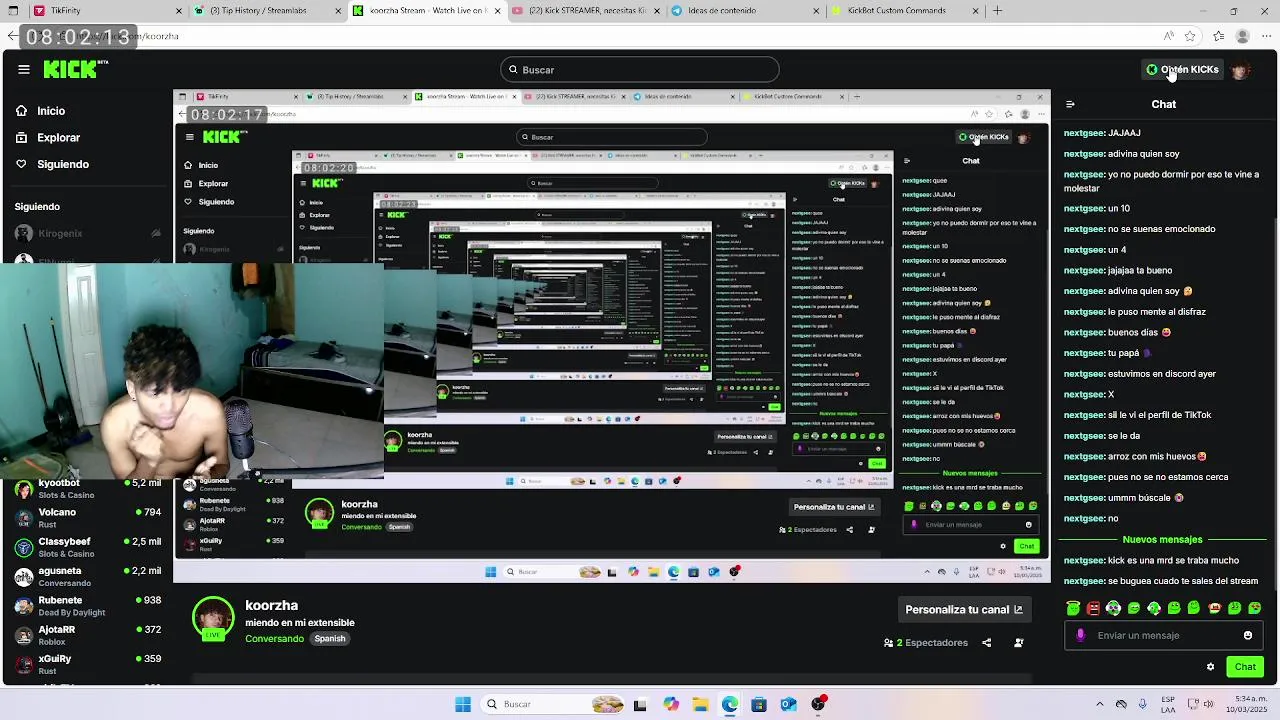1280x720 pixels.
Task: Switch to top Kick STREAMER, necesitas tab
Action: [585, 11]
